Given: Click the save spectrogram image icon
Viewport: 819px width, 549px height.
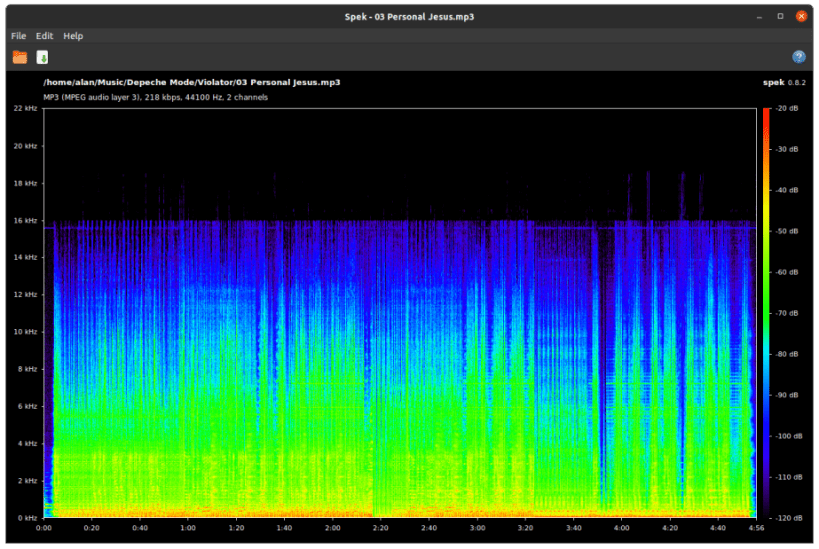Looking at the screenshot, I should click(x=43, y=57).
